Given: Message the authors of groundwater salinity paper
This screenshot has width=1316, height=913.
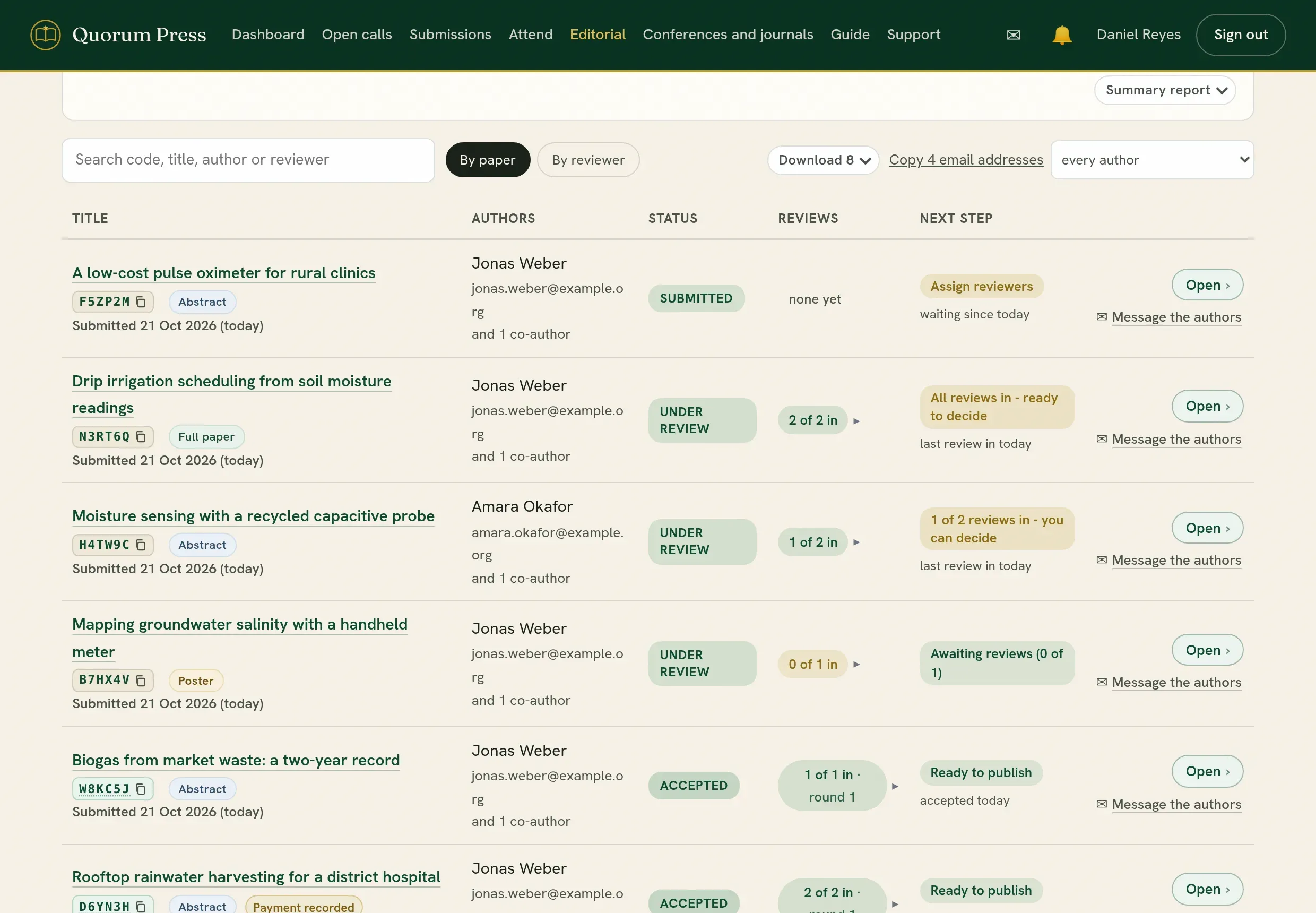Looking at the screenshot, I should pyautogui.click(x=1176, y=682).
